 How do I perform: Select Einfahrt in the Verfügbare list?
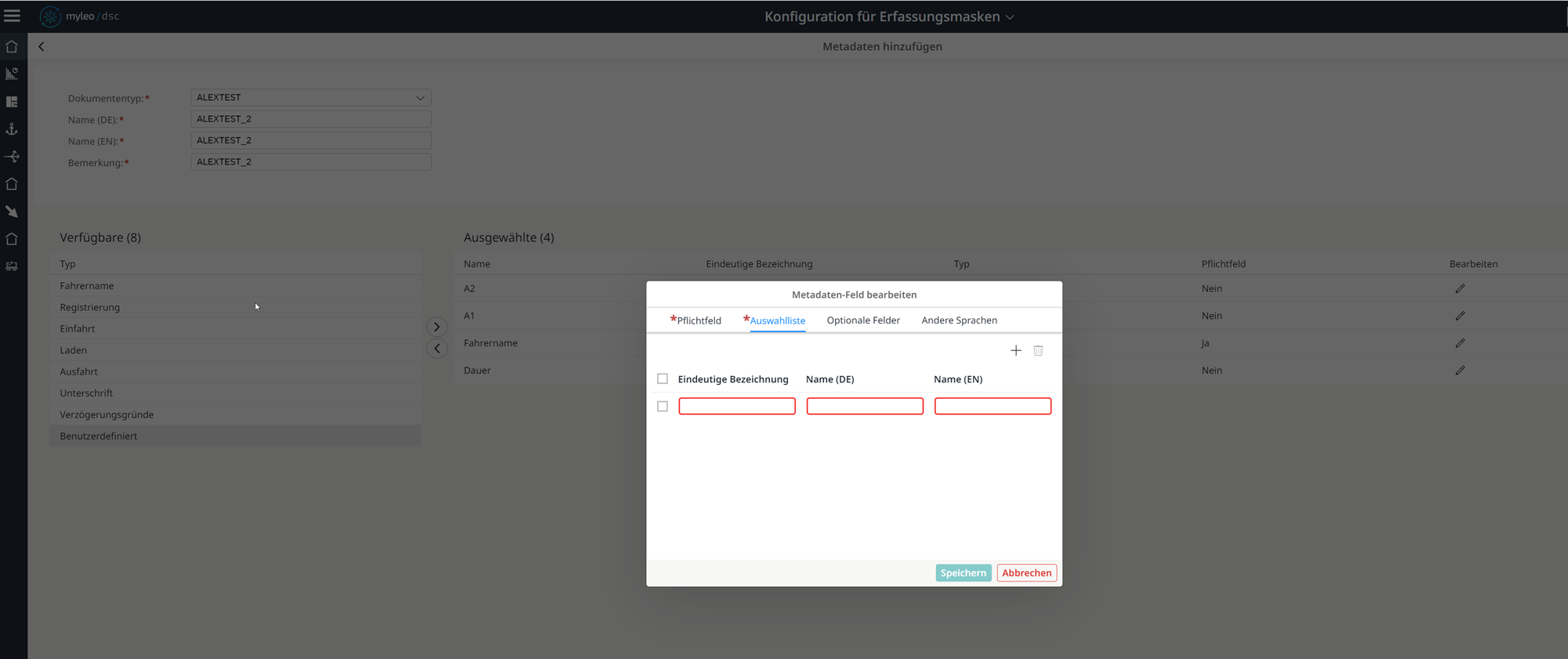click(235, 328)
